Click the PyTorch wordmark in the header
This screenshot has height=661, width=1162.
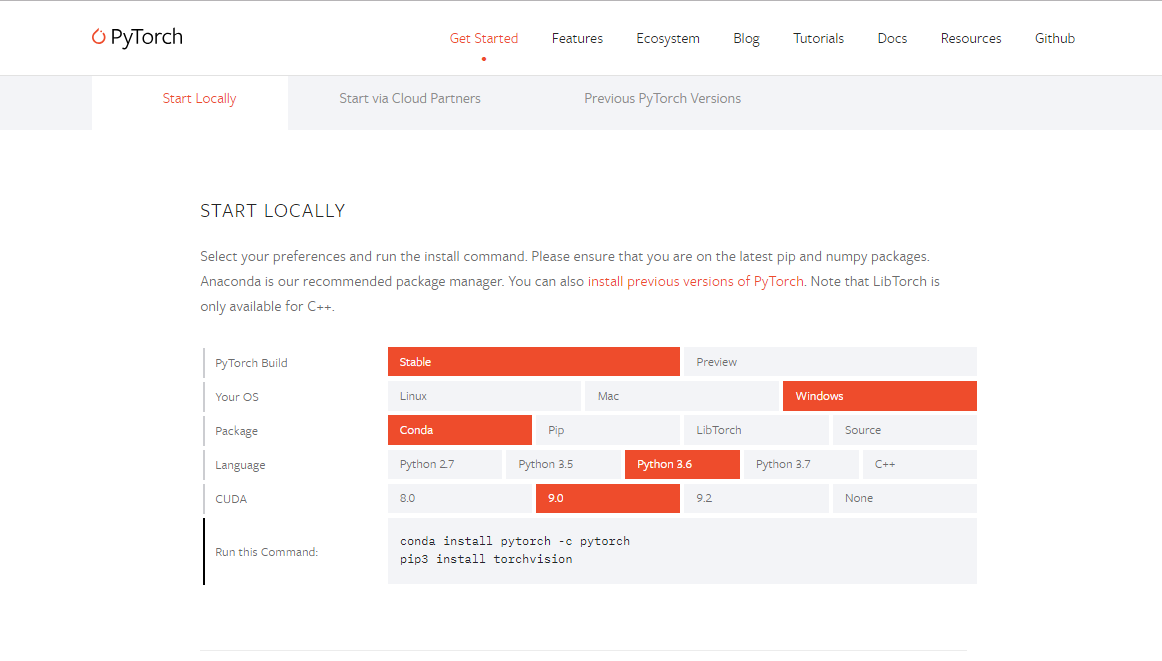pos(147,37)
